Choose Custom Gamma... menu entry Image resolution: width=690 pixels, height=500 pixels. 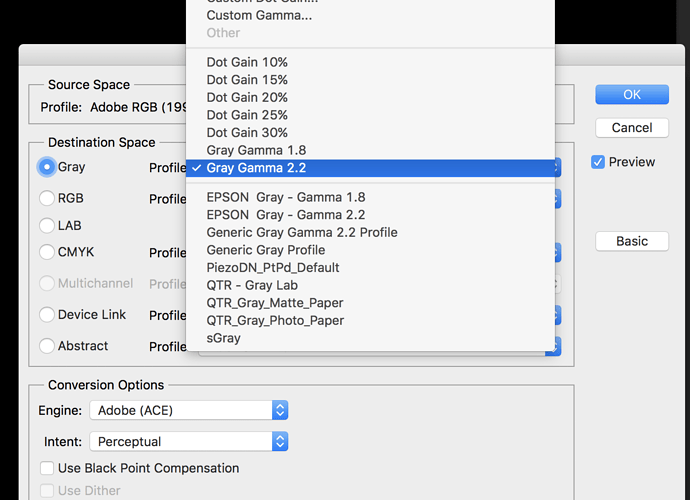coord(259,15)
